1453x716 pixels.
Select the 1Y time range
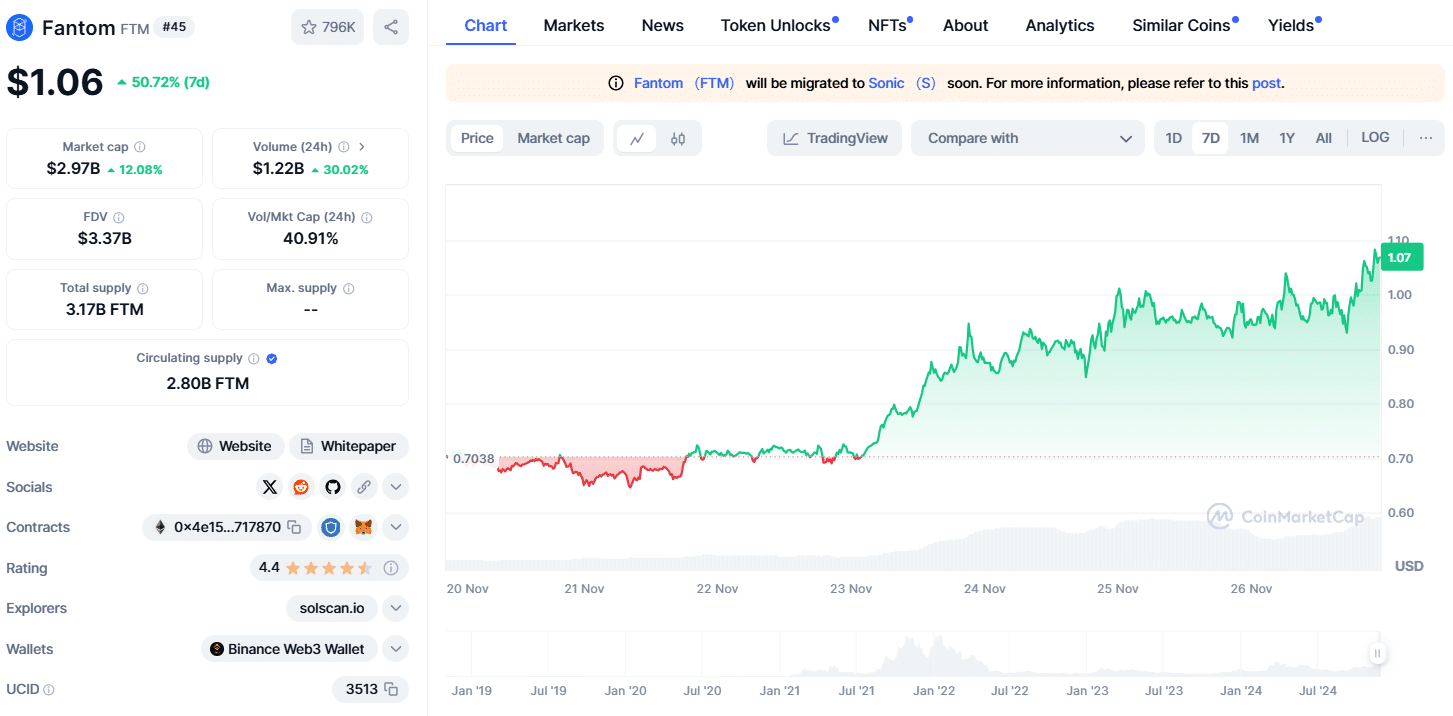(1287, 138)
